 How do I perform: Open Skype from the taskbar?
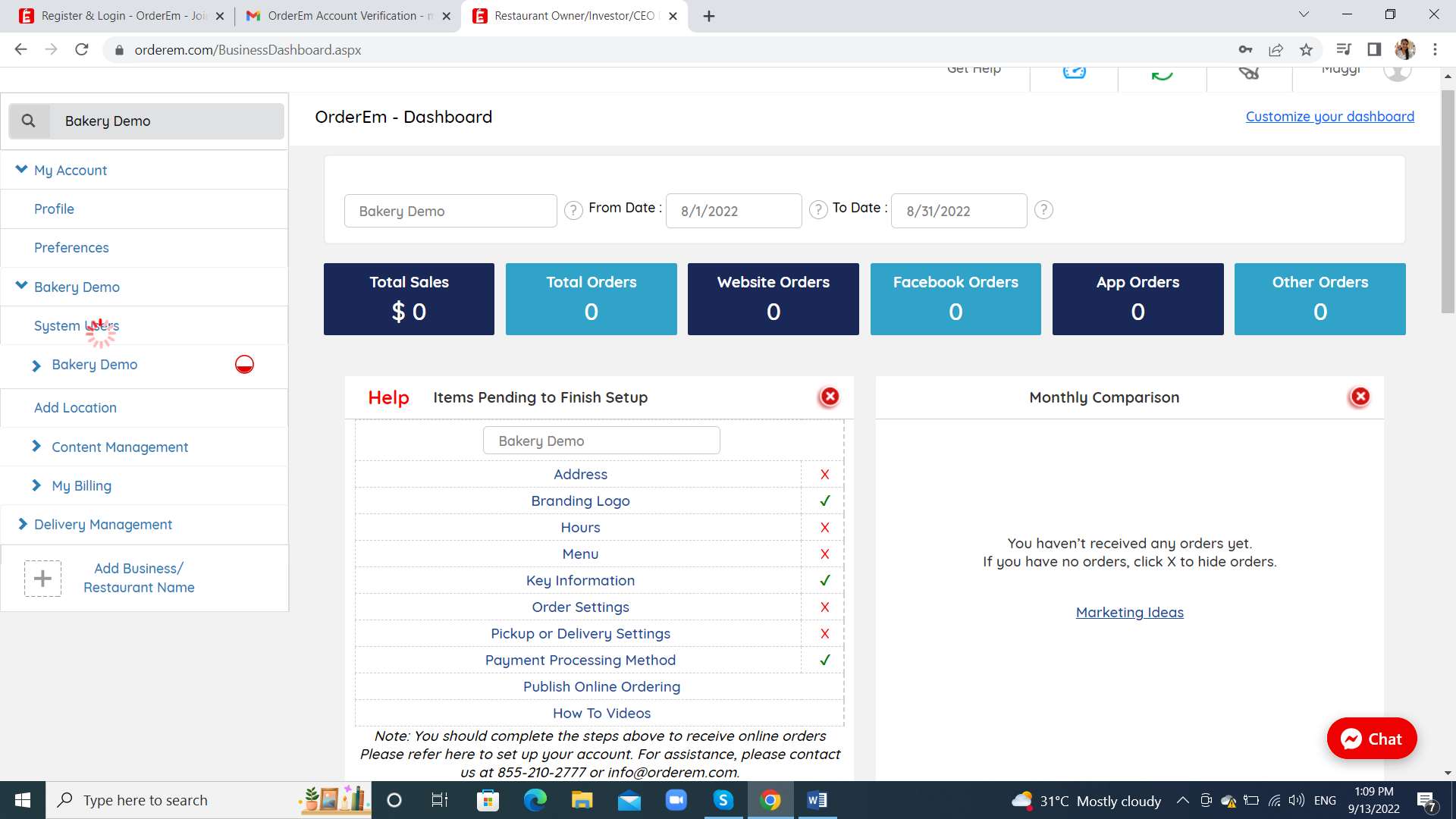coord(723,800)
